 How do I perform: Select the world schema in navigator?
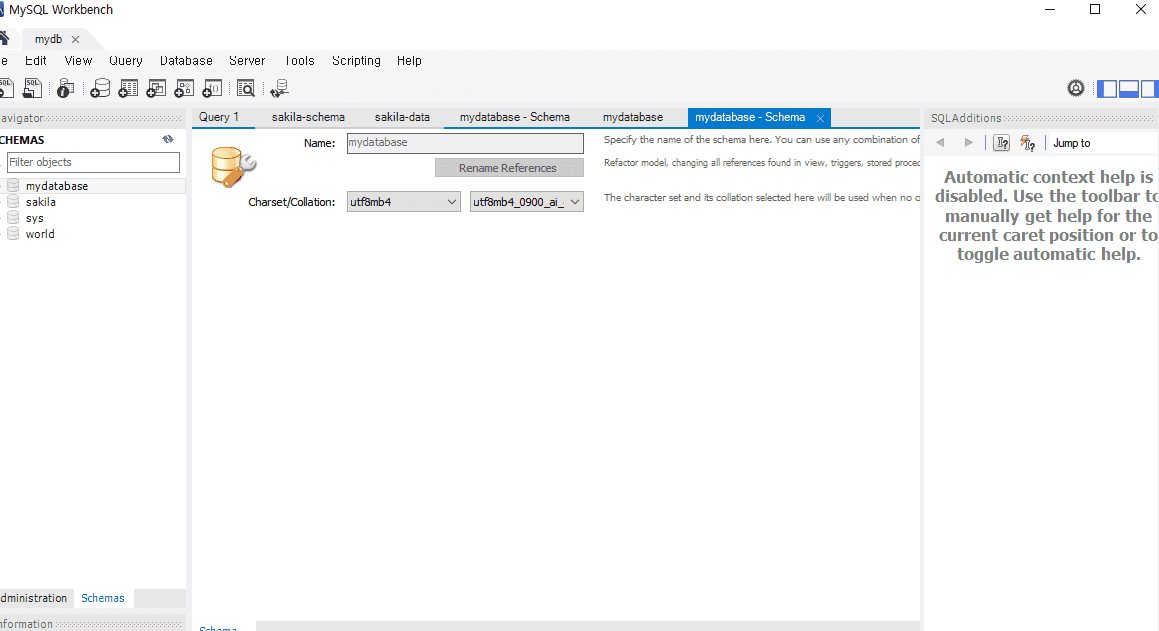(x=40, y=233)
